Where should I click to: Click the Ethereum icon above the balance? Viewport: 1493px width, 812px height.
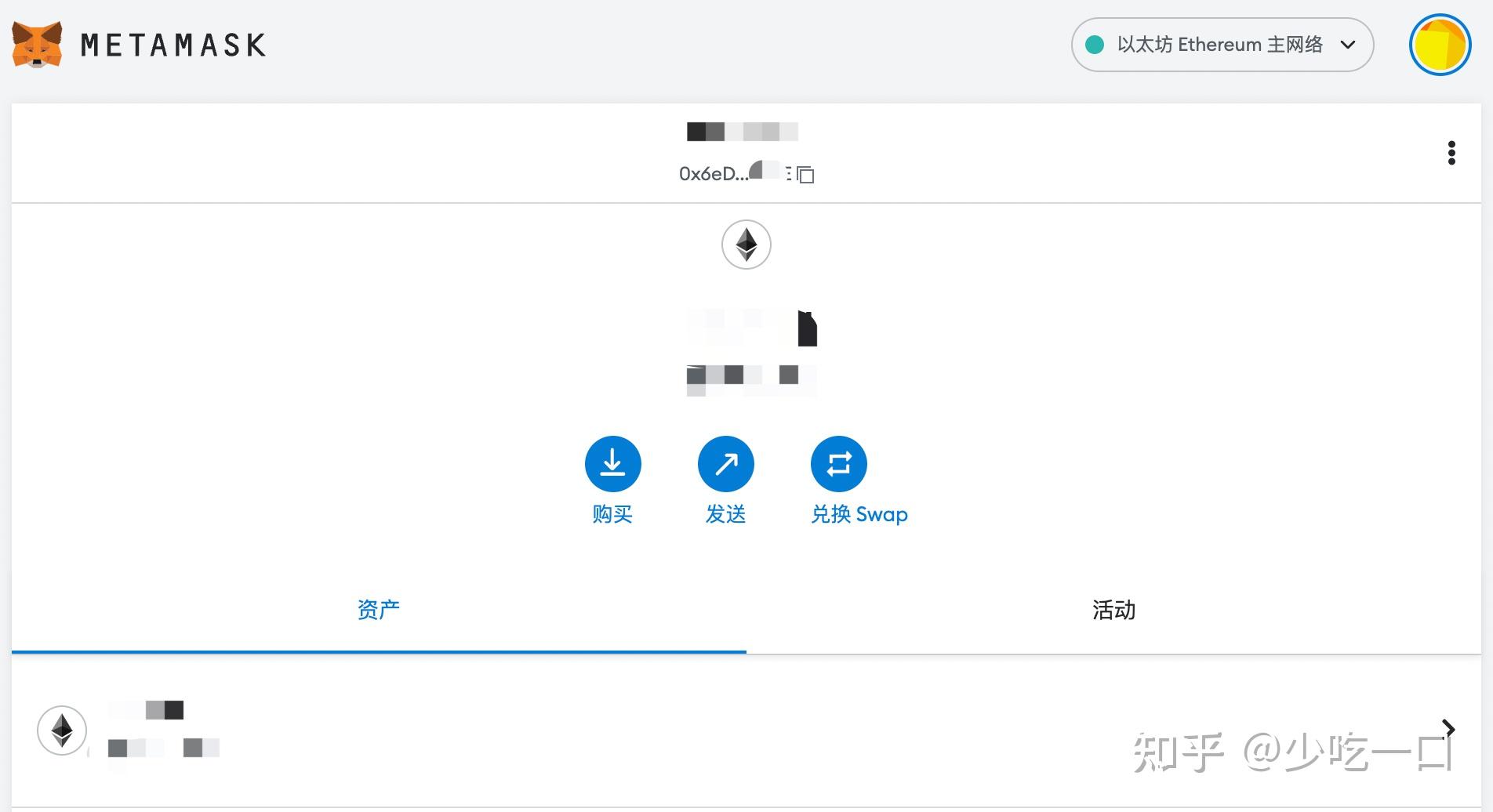[746, 245]
